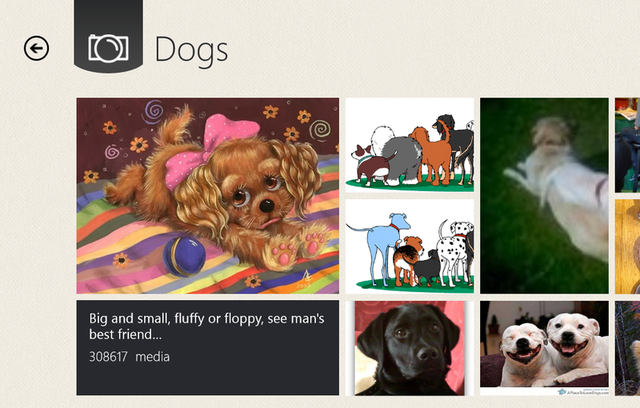Click the 308617 media count
The image size is (640, 408).
coord(109,357)
